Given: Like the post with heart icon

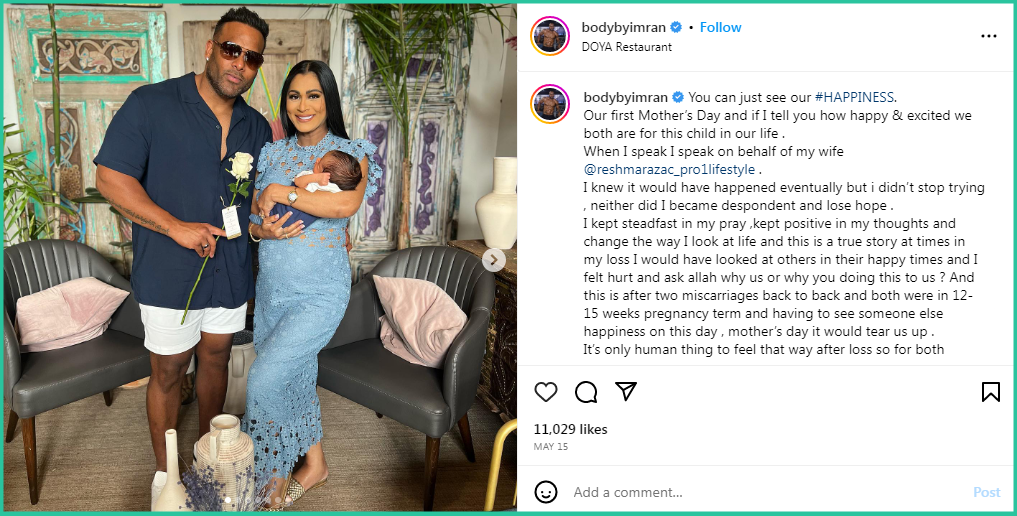Looking at the screenshot, I should click(545, 392).
